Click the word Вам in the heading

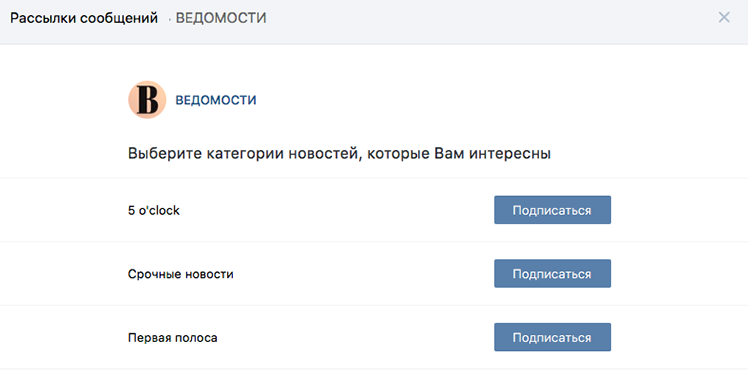tap(449, 154)
